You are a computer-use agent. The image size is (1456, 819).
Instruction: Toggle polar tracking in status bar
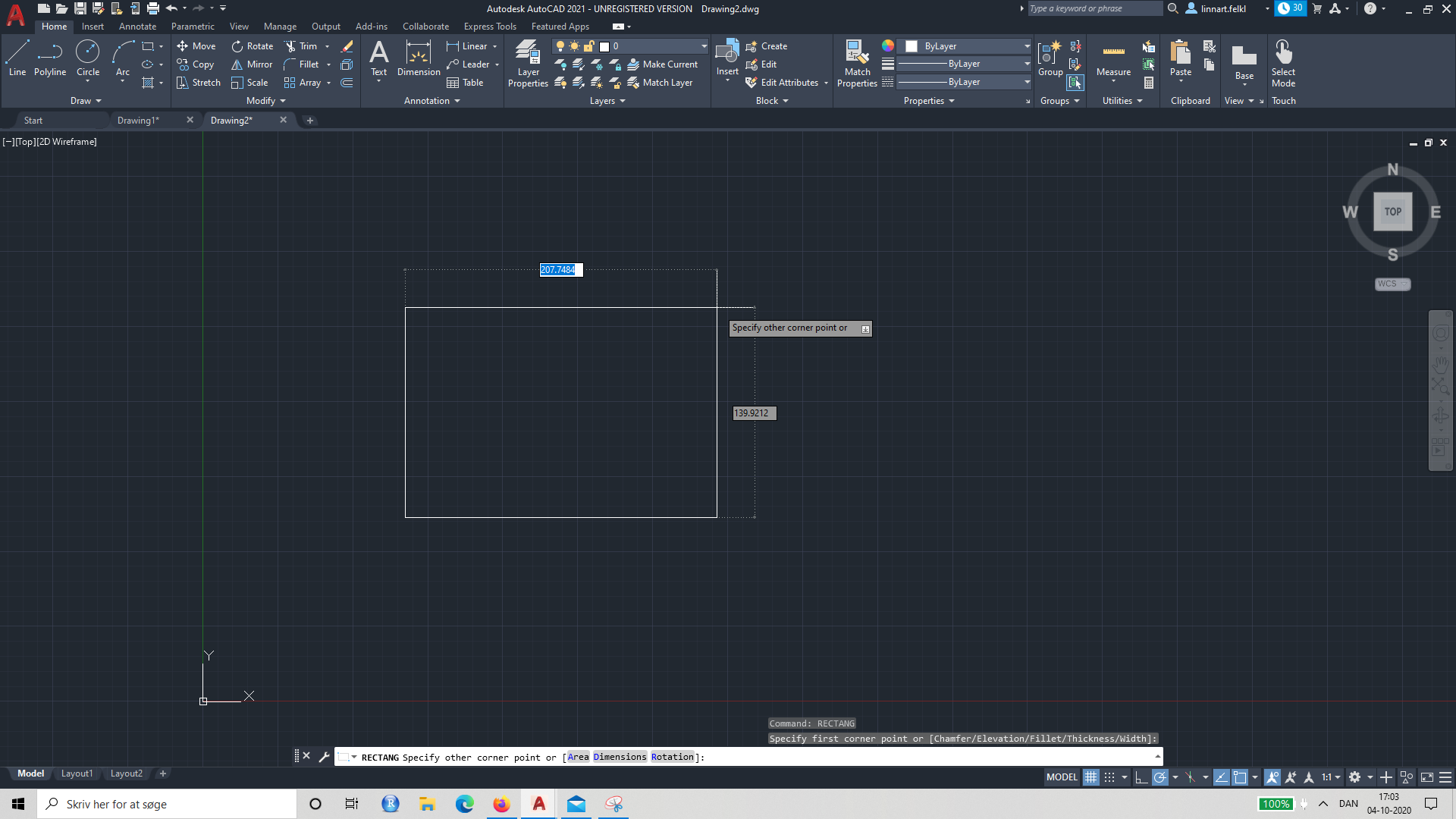pos(1159,777)
